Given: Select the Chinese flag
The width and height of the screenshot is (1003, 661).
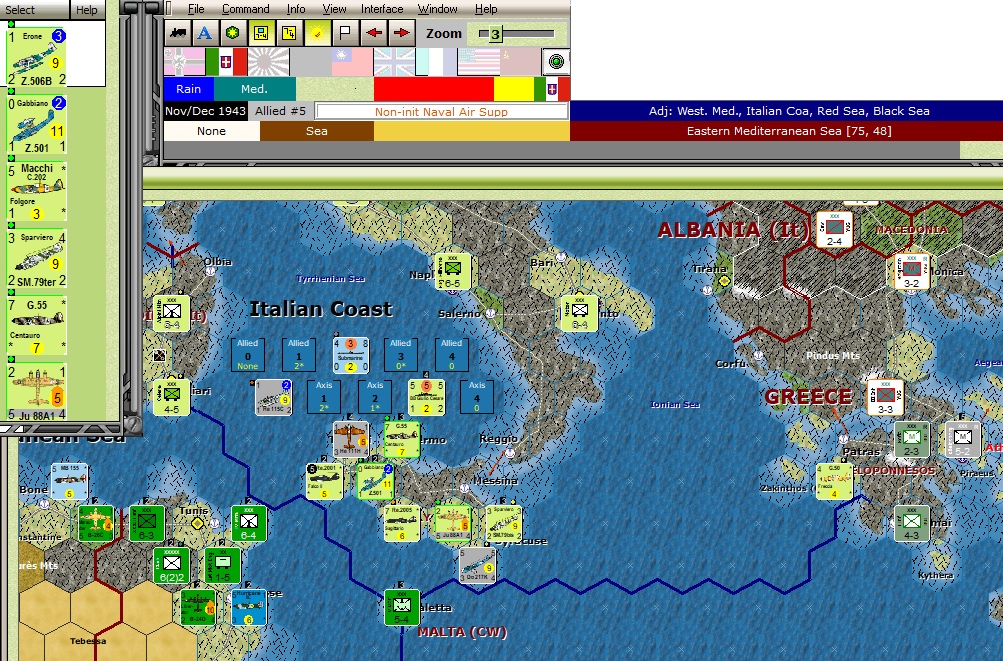Looking at the screenshot, I should [352, 62].
